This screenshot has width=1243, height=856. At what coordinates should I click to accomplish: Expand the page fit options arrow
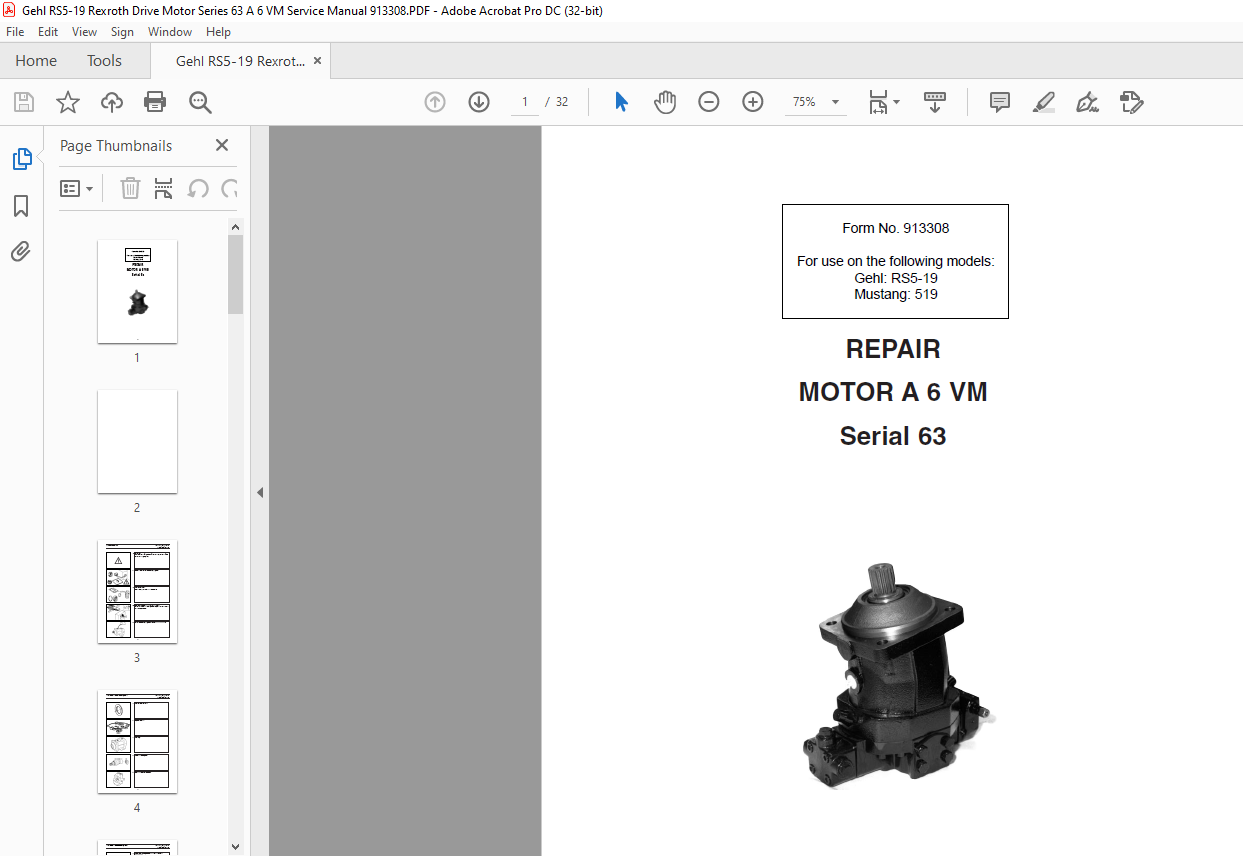tap(896, 102)
